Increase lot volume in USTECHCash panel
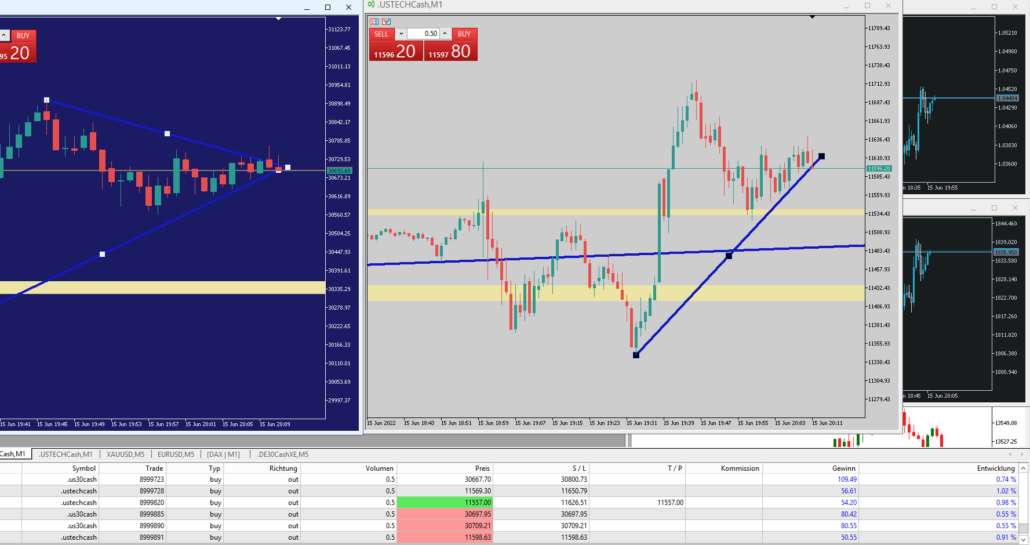 (x=447, y=34)
